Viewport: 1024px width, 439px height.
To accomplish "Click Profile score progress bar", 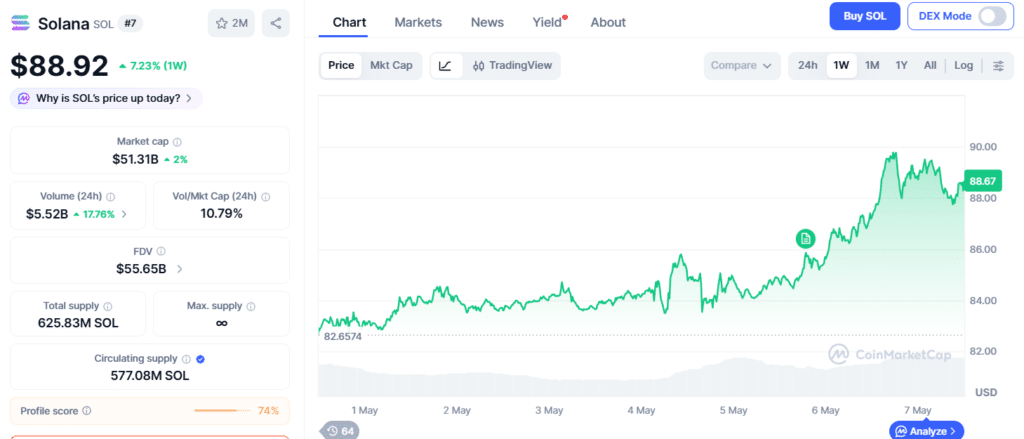I will [x=222, y=411].
